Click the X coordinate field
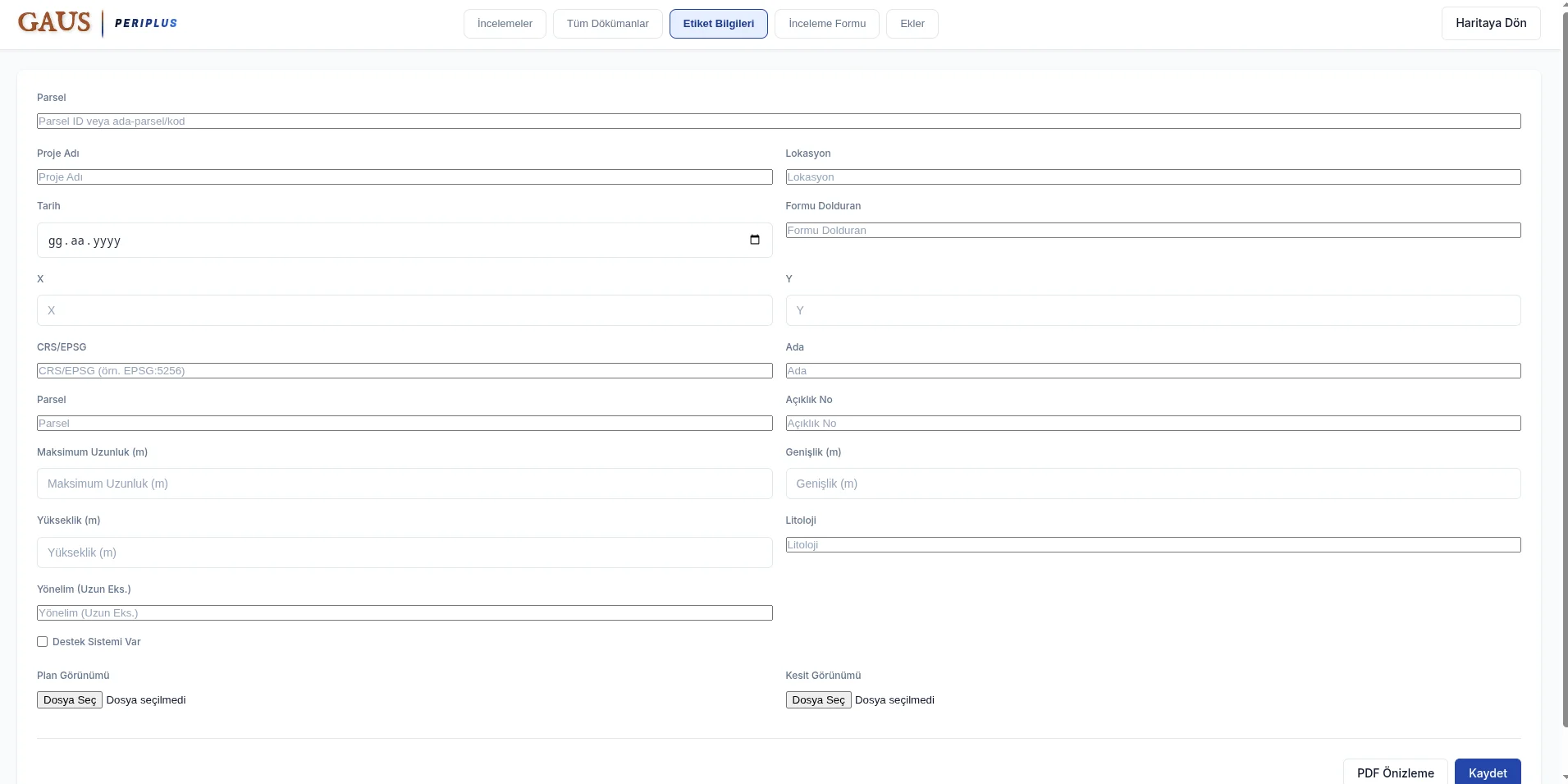The height and width of the screenshot is (784, 1568). [405, 310]
